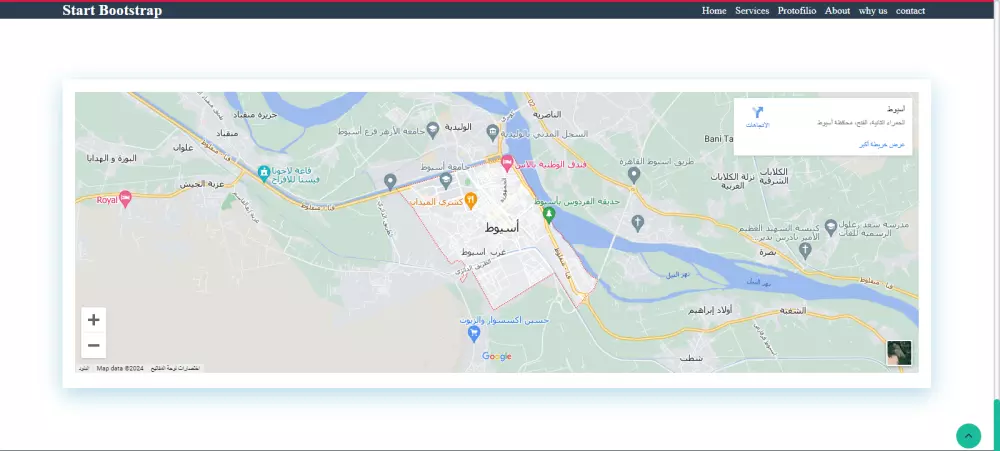Click the الوليدية neighborhood label
Image resolution: width=1000 pixels, height=451 pixels.
tap(457, 127)
